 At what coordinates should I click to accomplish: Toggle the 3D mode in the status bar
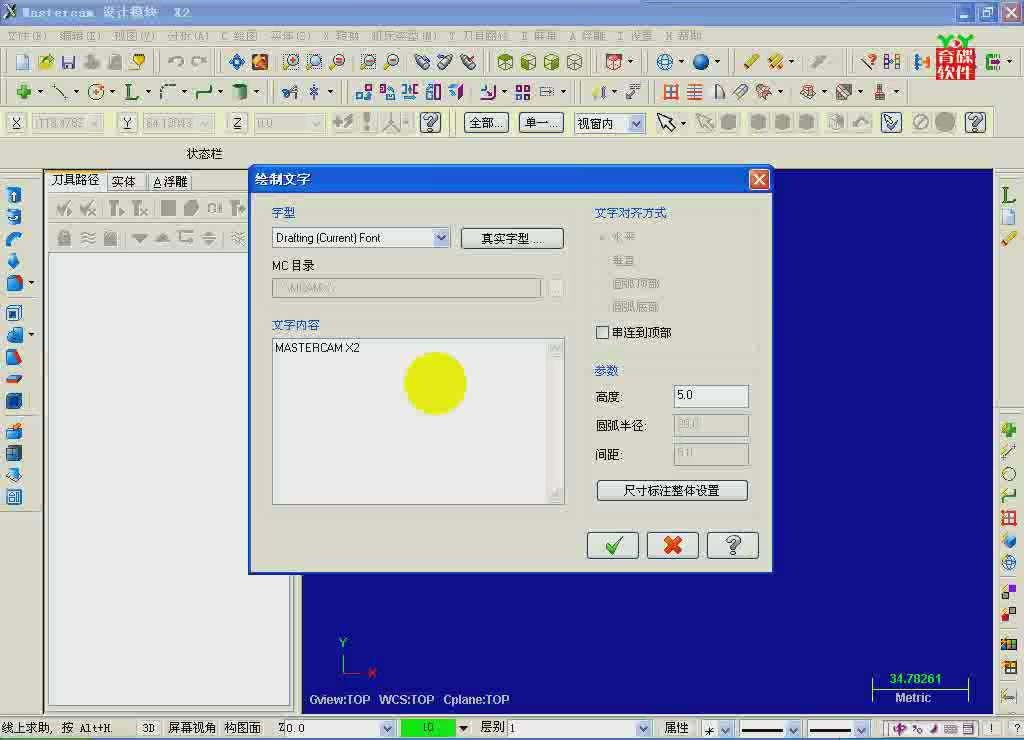[148, 728]
